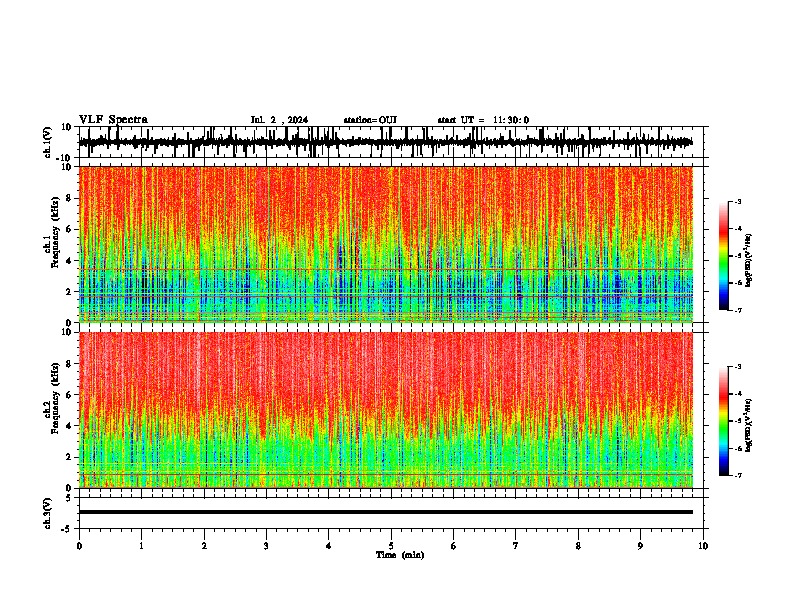The image size is (792, 612).
Task: Click the "2" kHz tick on ch.2 frequency axis
Action: [71, 457]
